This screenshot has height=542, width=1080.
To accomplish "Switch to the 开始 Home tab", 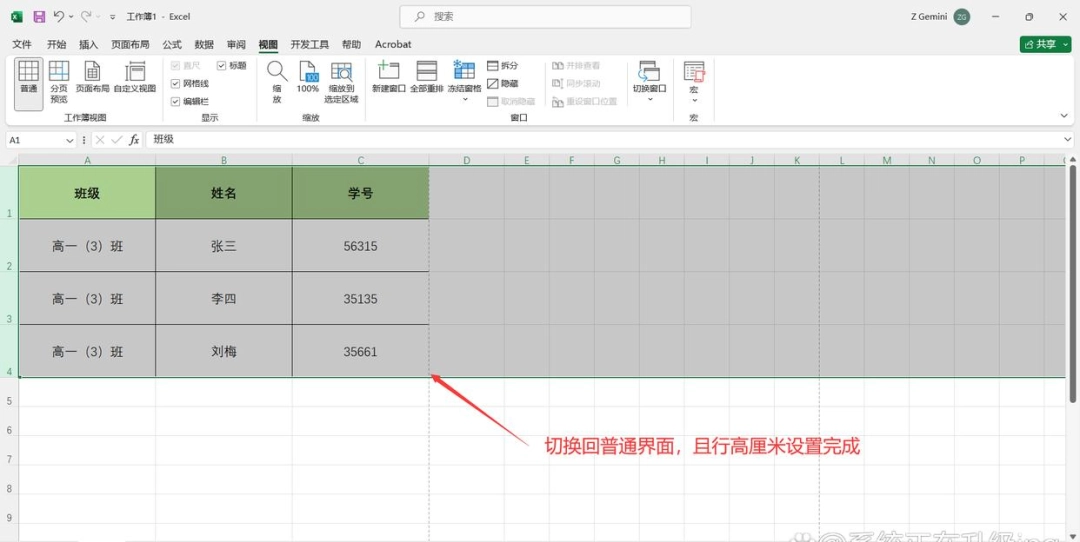I will click(56, 44).
